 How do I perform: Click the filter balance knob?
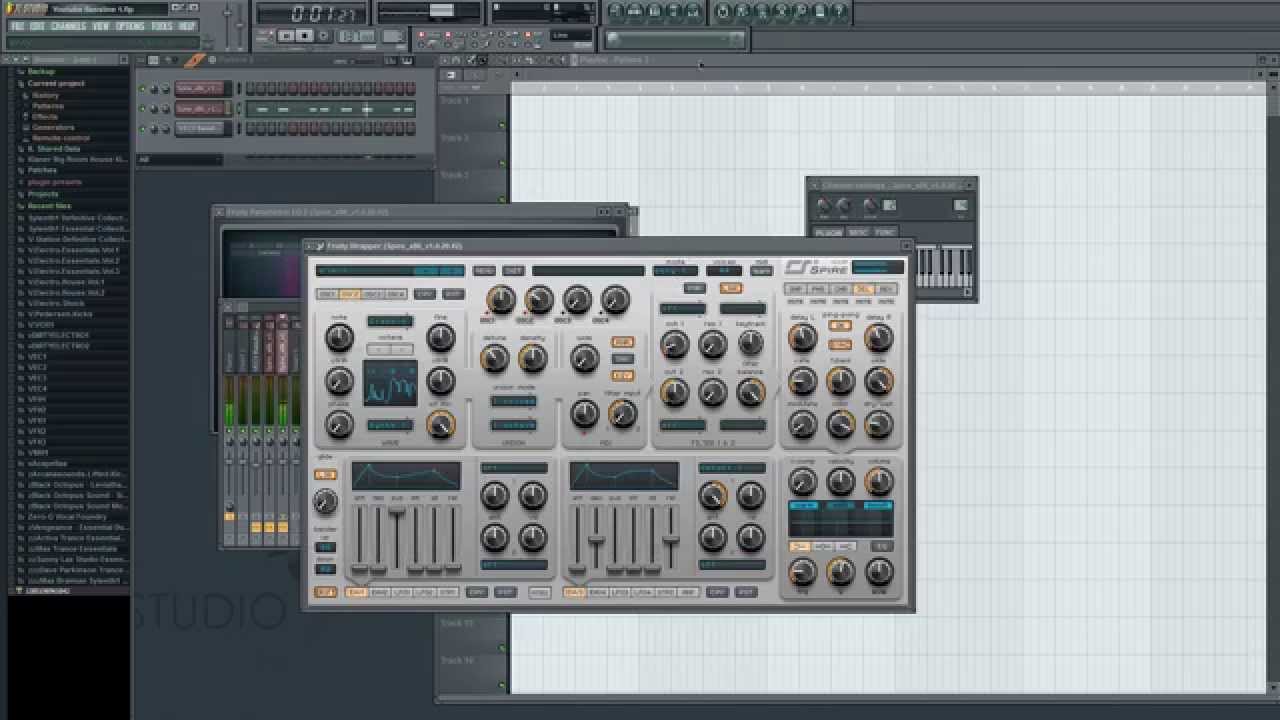tap(751, 391)
